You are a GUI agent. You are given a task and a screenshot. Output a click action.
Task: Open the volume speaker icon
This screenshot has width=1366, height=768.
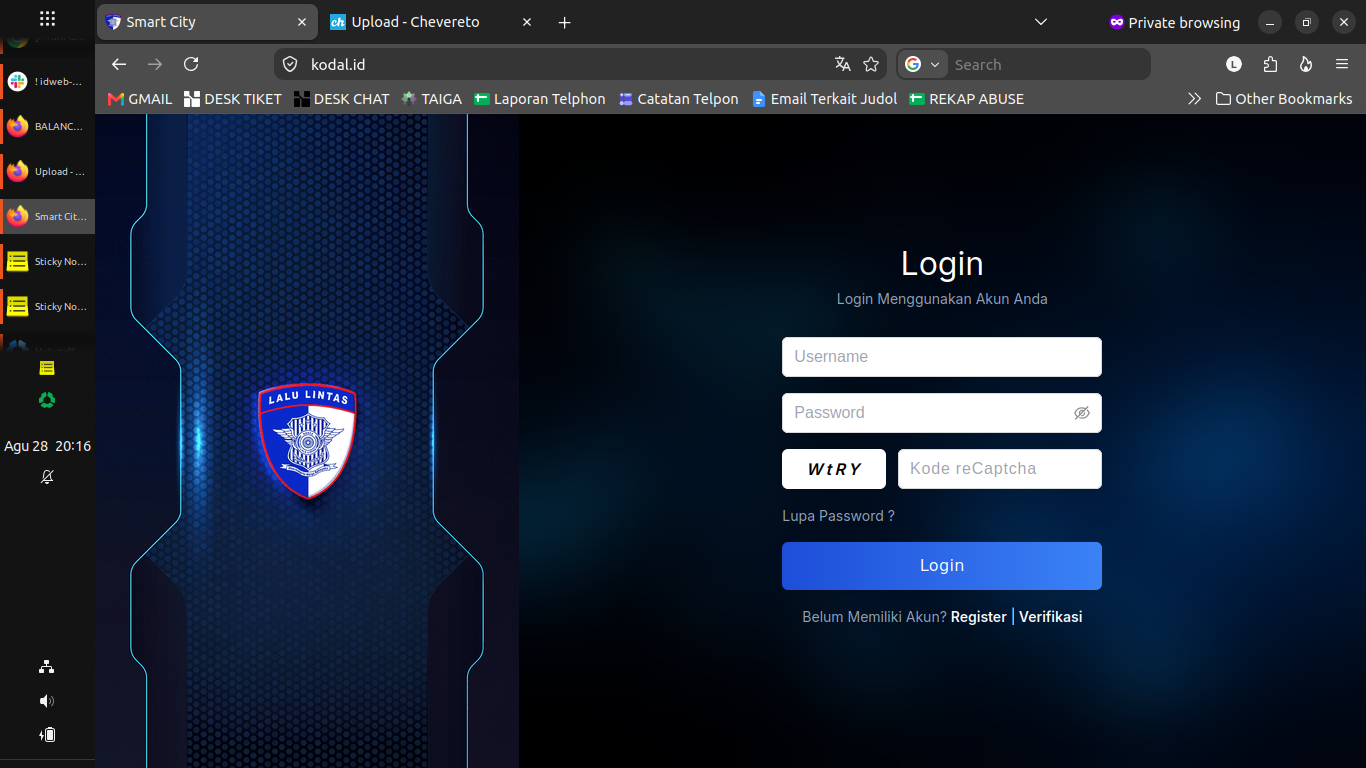[x=47, y=701]
